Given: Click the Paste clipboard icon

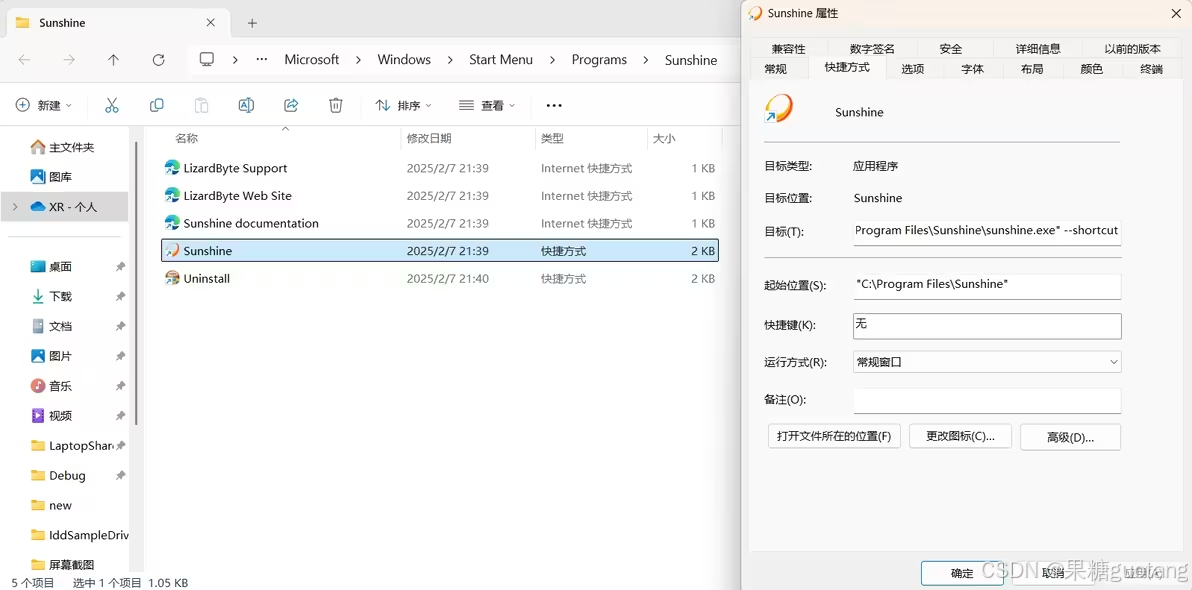Looking at the screenshot, I should [x=201, y=105].
